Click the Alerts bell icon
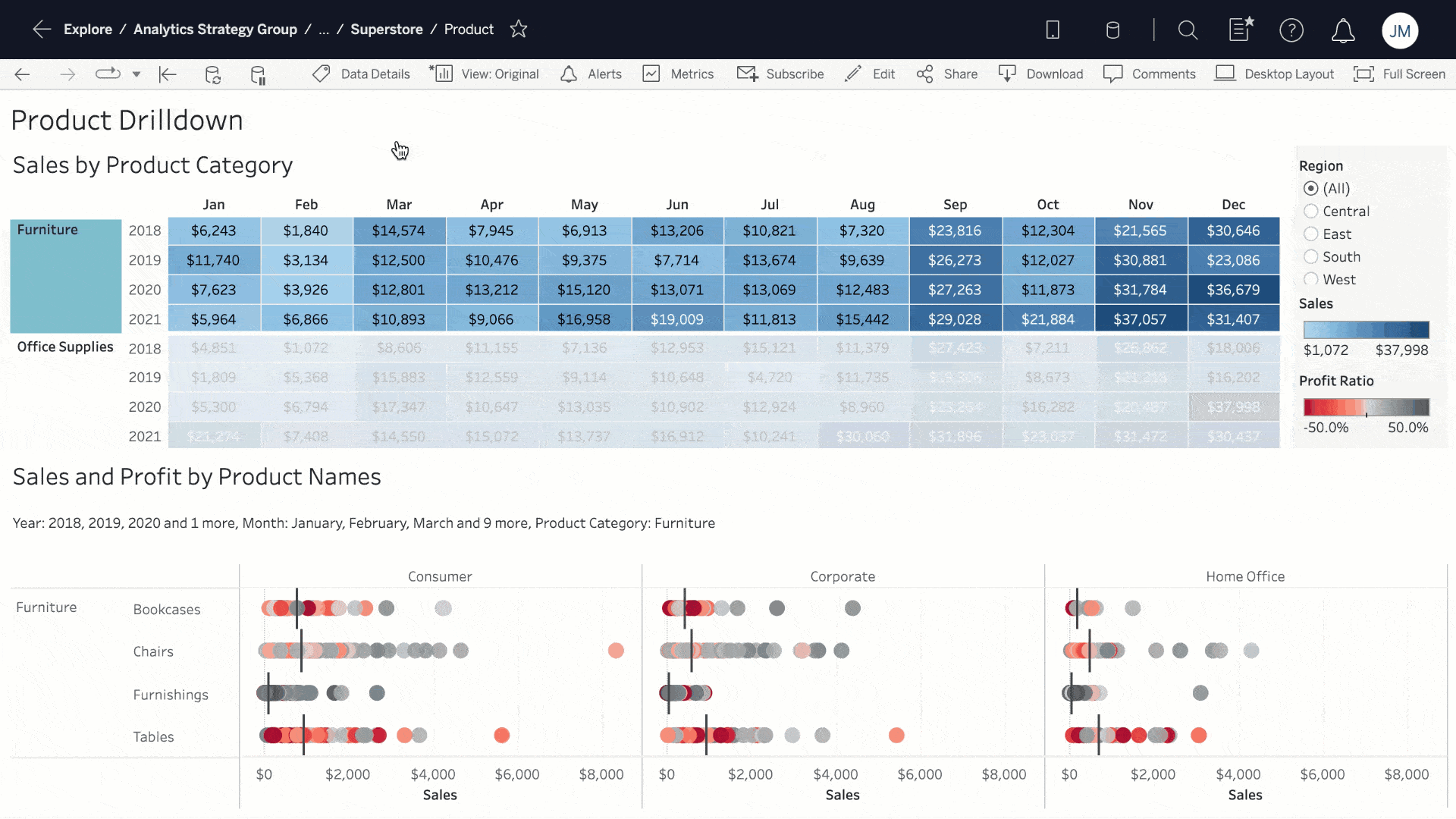 [x=569, y=73]
